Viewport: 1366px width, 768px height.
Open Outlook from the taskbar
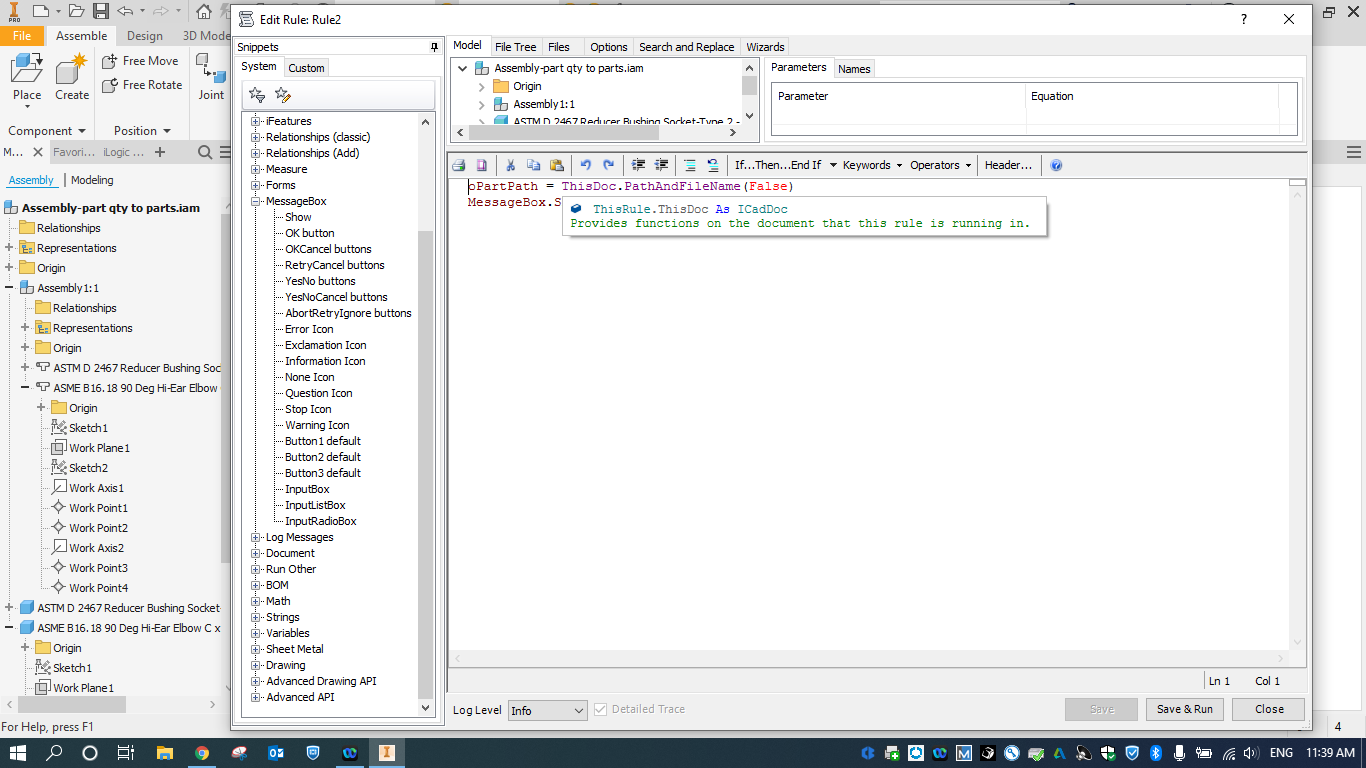click(x=276, y=753)
